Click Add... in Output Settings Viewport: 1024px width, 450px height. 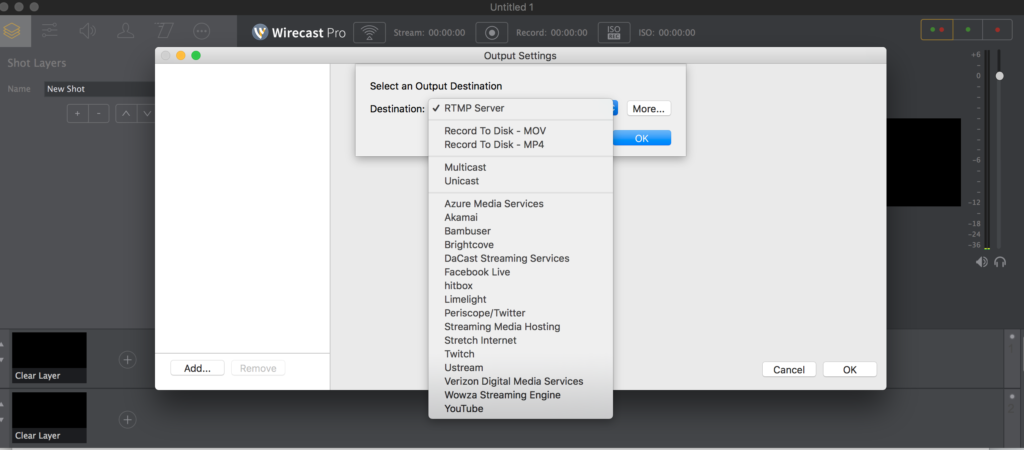pyautogui.click(x=197, y=368)
